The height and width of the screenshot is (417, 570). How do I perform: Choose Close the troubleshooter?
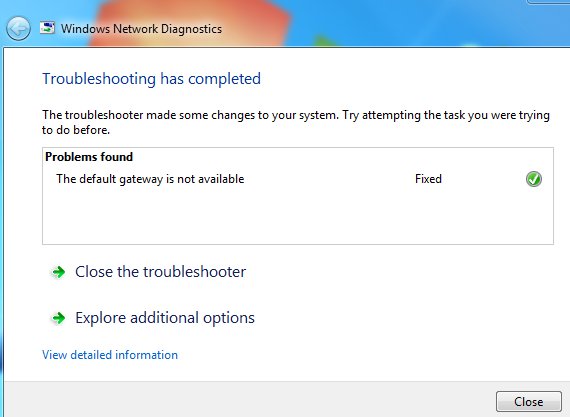click(160, 272)
